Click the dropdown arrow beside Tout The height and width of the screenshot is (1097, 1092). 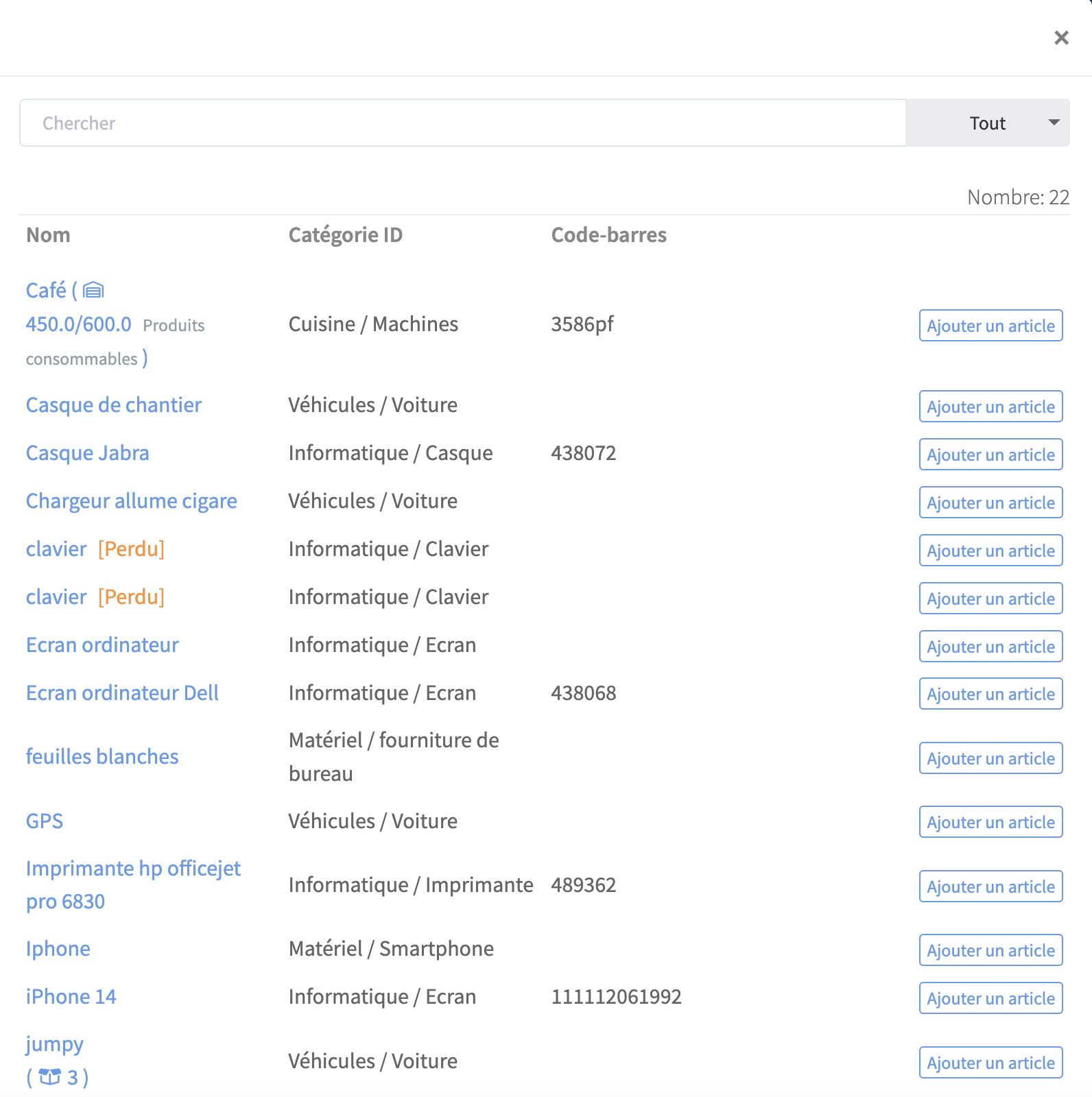click(1054, 123)
